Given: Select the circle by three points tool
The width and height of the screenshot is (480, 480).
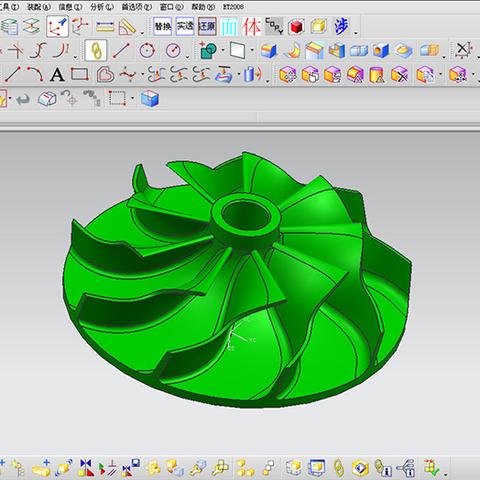Looking at the screenshot, I should tap(147, 50).
